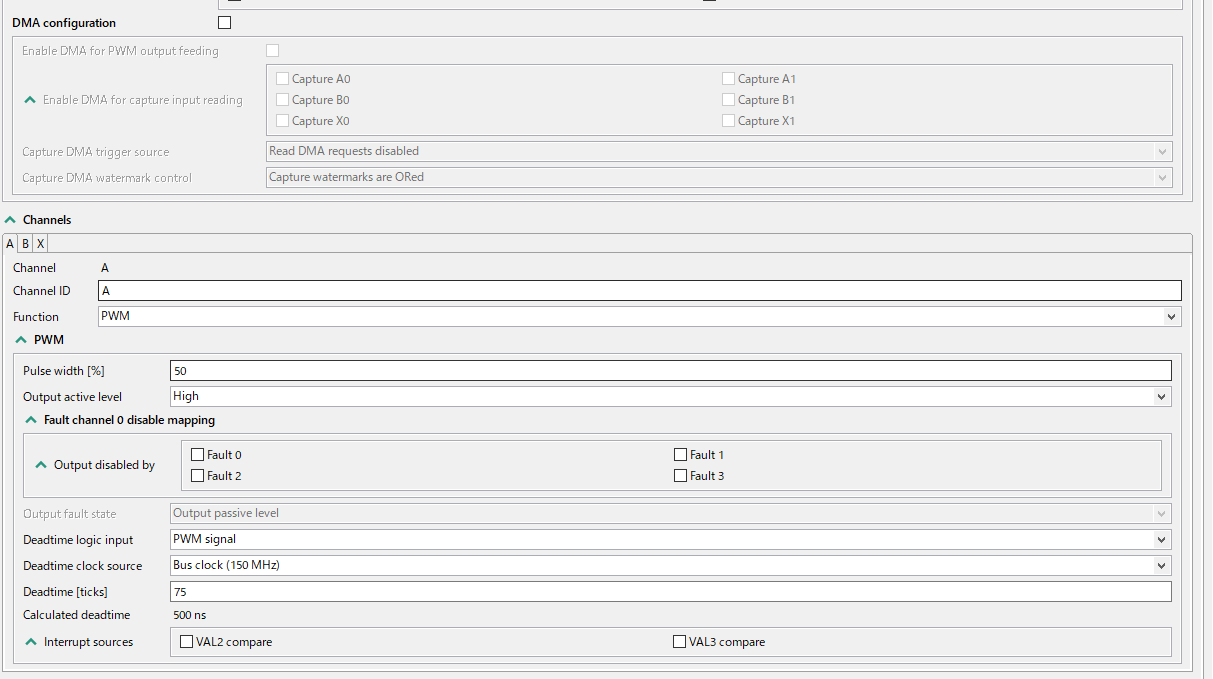The height and width of the screenshot is (679, 1213).
Task: Collapse the PWM section
Action: [20, 339]
